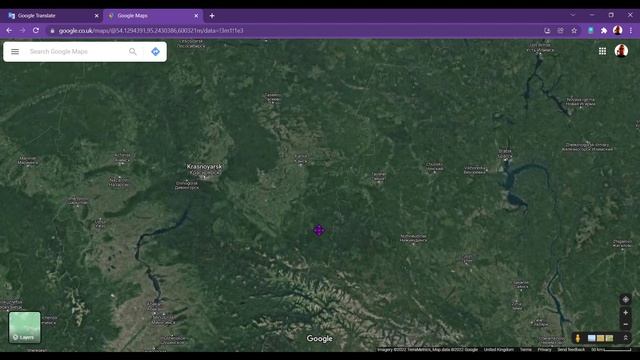Restore down the Chrome window

611,15
